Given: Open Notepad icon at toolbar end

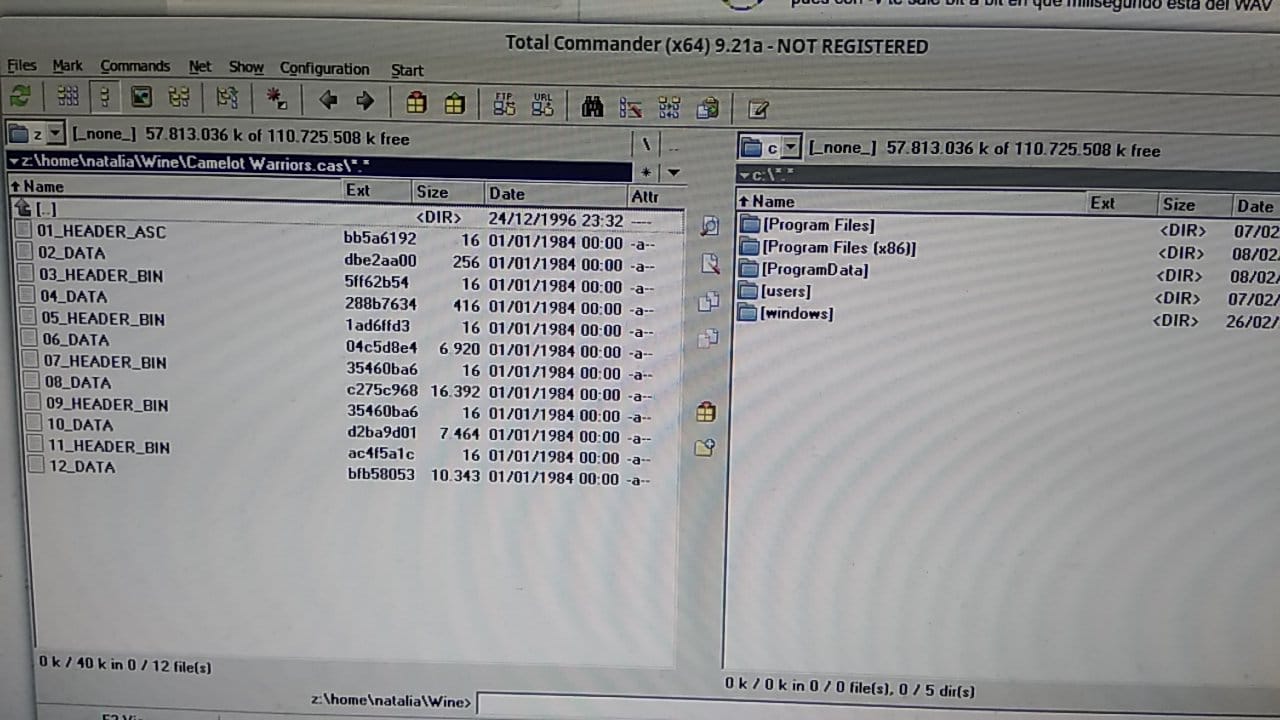Looking at the screenshot, I should pos(758,109).
